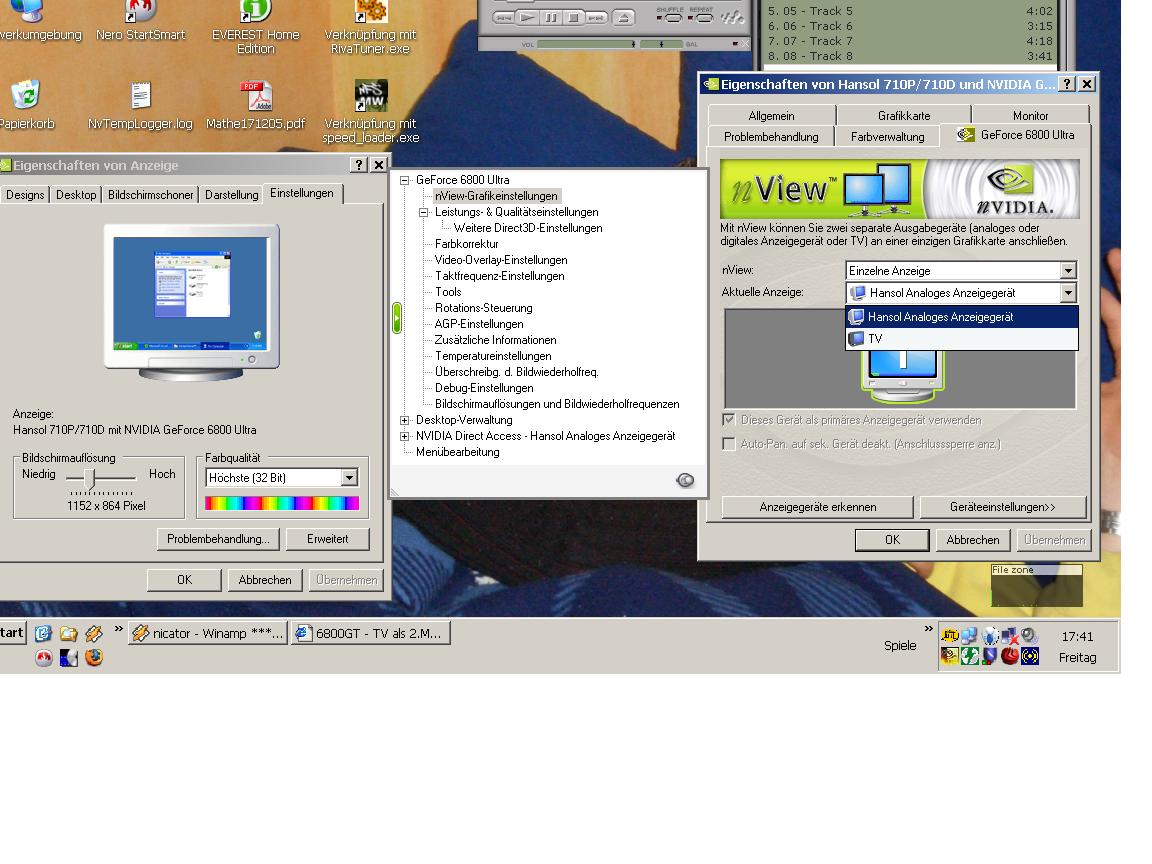
Task: Select the Papierkorb recycle bin icon
Action: pos(26,105)
